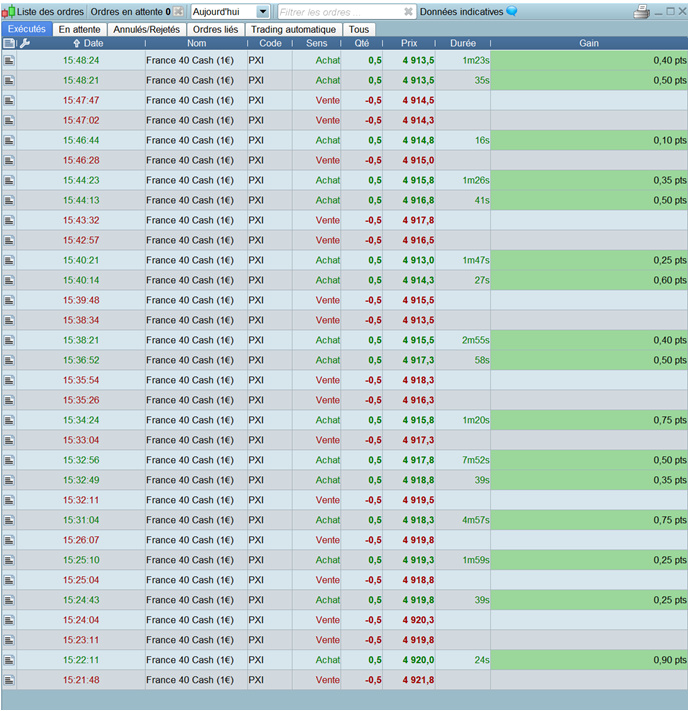
Task: Open order details icon for the 15:48:24 row
Action: 9,60
